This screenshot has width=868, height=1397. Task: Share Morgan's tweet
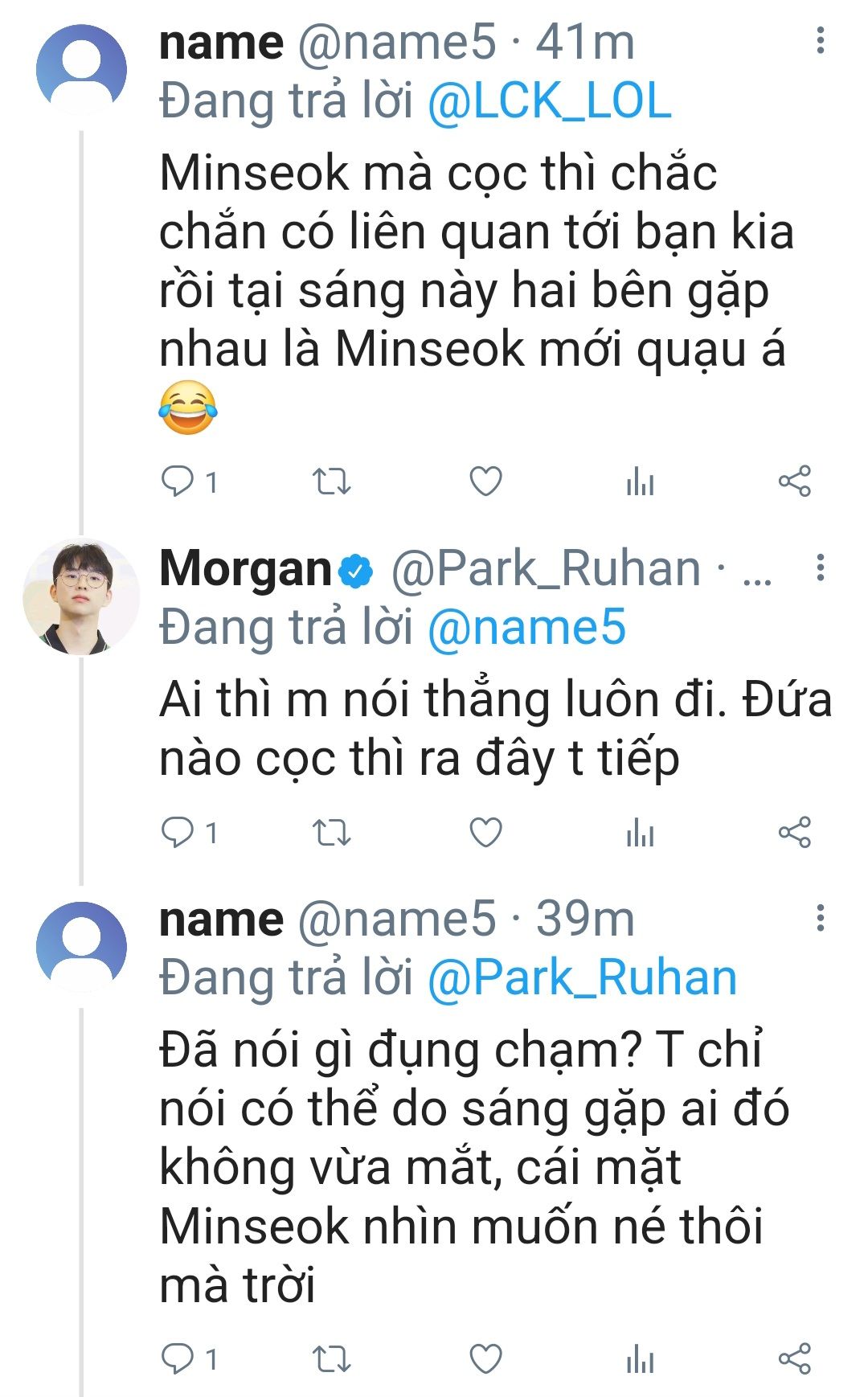click(794, 832)
